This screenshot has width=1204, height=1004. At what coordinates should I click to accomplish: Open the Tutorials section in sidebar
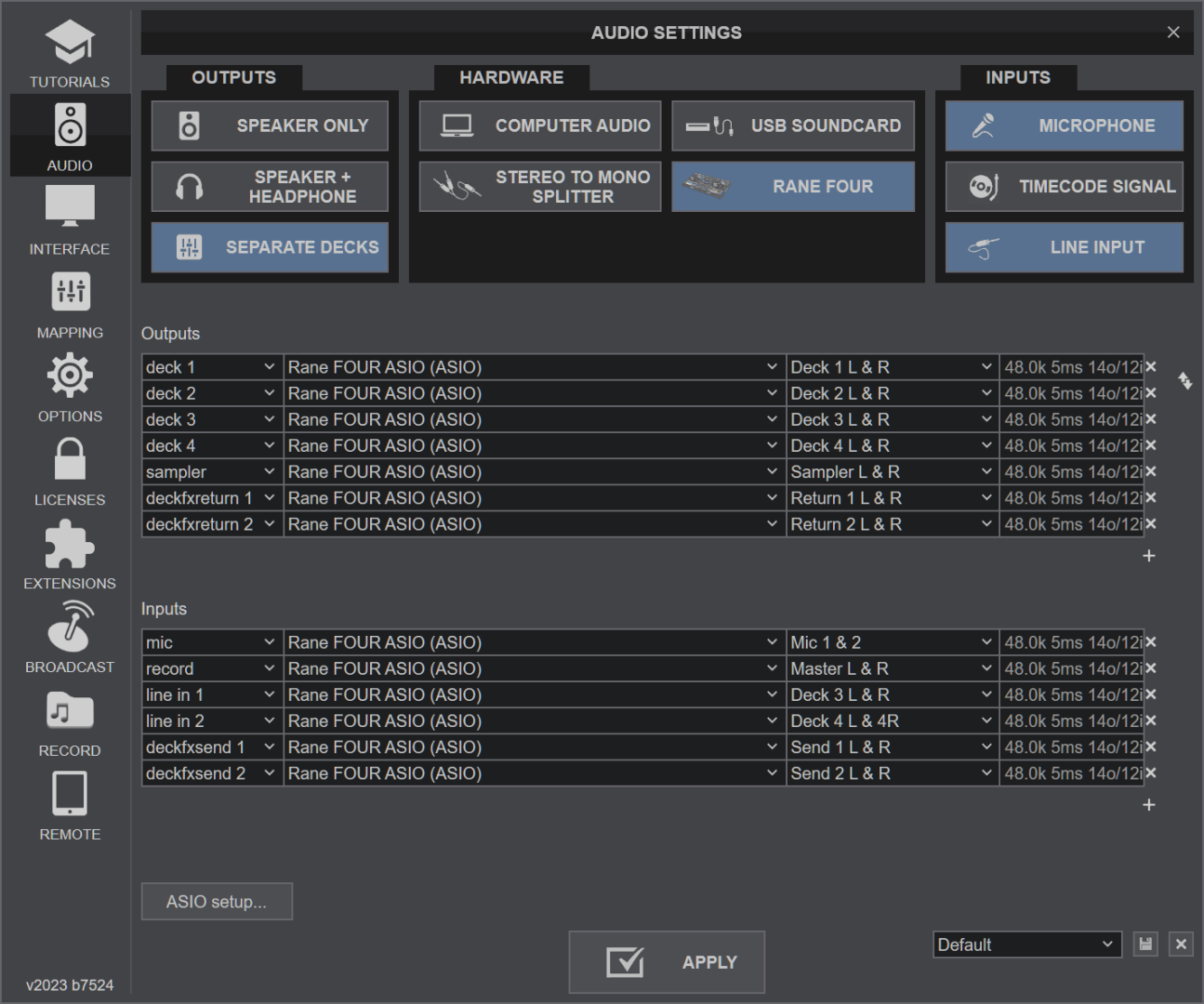click(x=70, y=56)
